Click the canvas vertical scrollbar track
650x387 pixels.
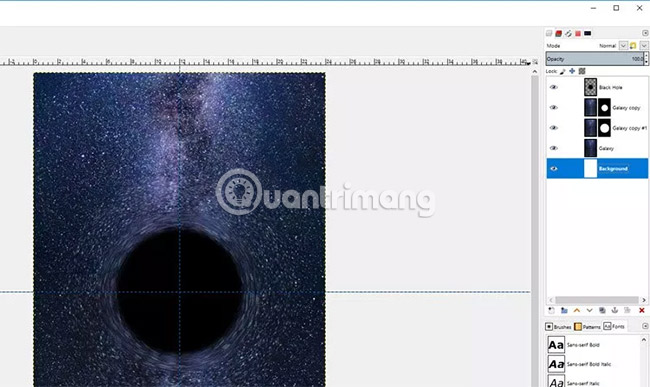click(x=535, y=230)
